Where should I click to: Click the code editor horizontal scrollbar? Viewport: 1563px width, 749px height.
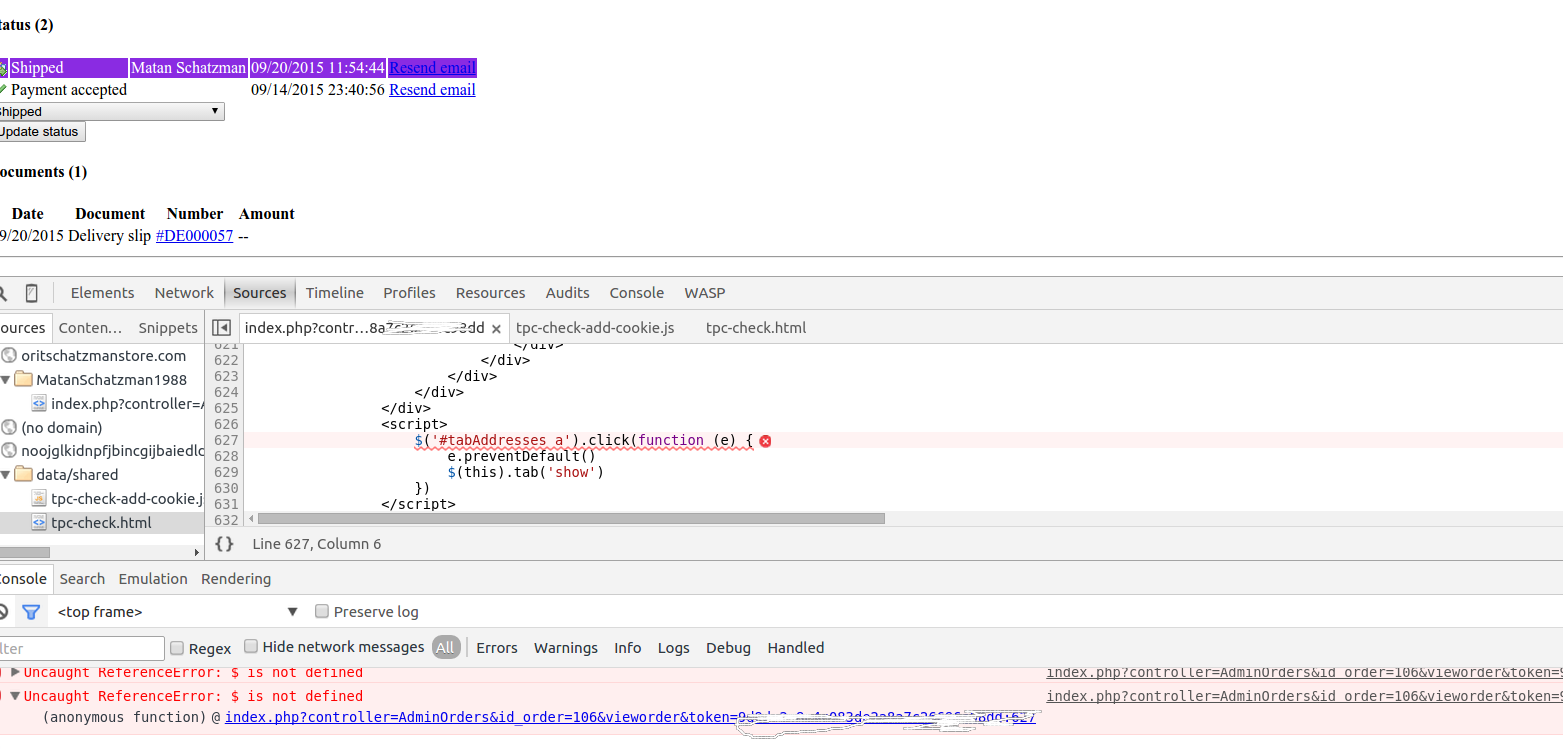[571, 519]
